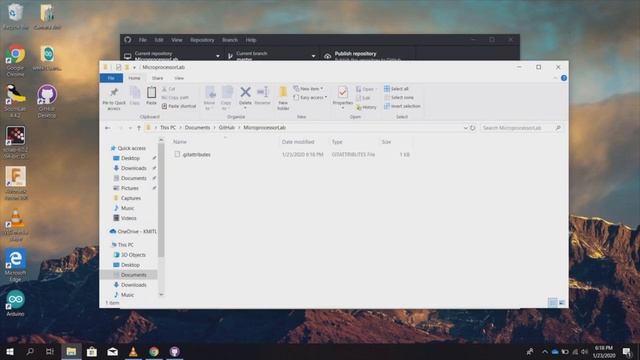Switch to Details view icon in status bar
This screenshot has width=640, height=360.
pyautogui.click(x=552, y=302)
